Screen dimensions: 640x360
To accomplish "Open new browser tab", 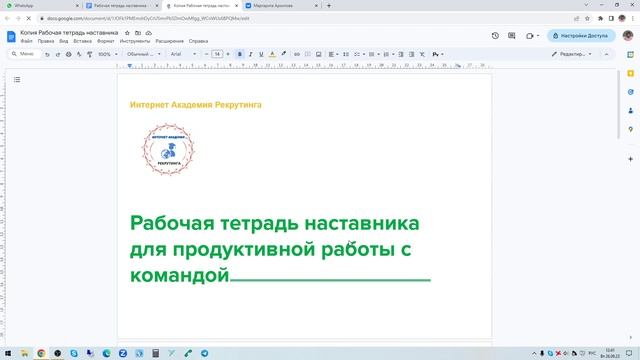I will point(329,6).
